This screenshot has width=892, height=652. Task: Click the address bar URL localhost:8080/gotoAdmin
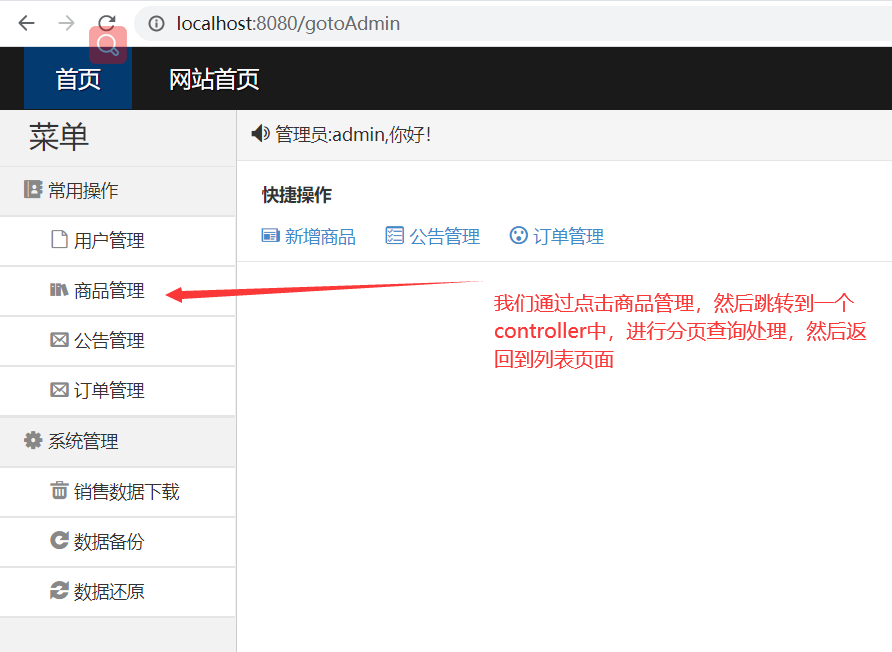(288, 23)
